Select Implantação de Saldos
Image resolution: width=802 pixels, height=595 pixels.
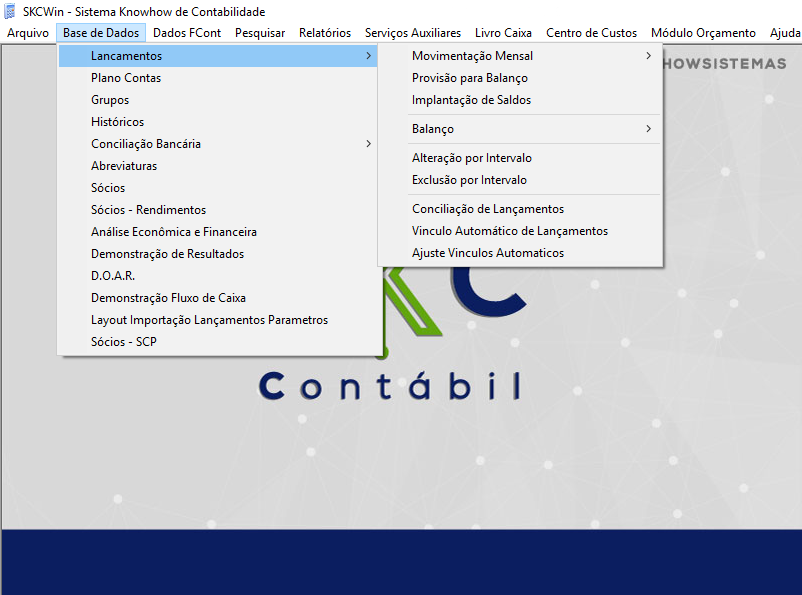[x=471, y=100]
